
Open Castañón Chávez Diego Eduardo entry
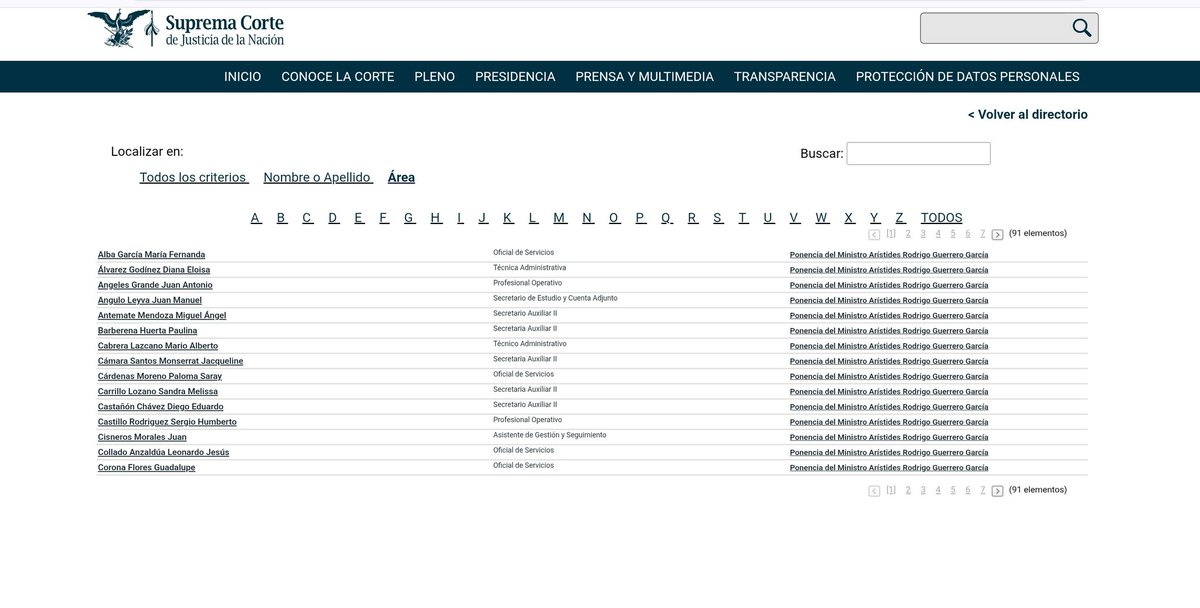click(160, 407)
